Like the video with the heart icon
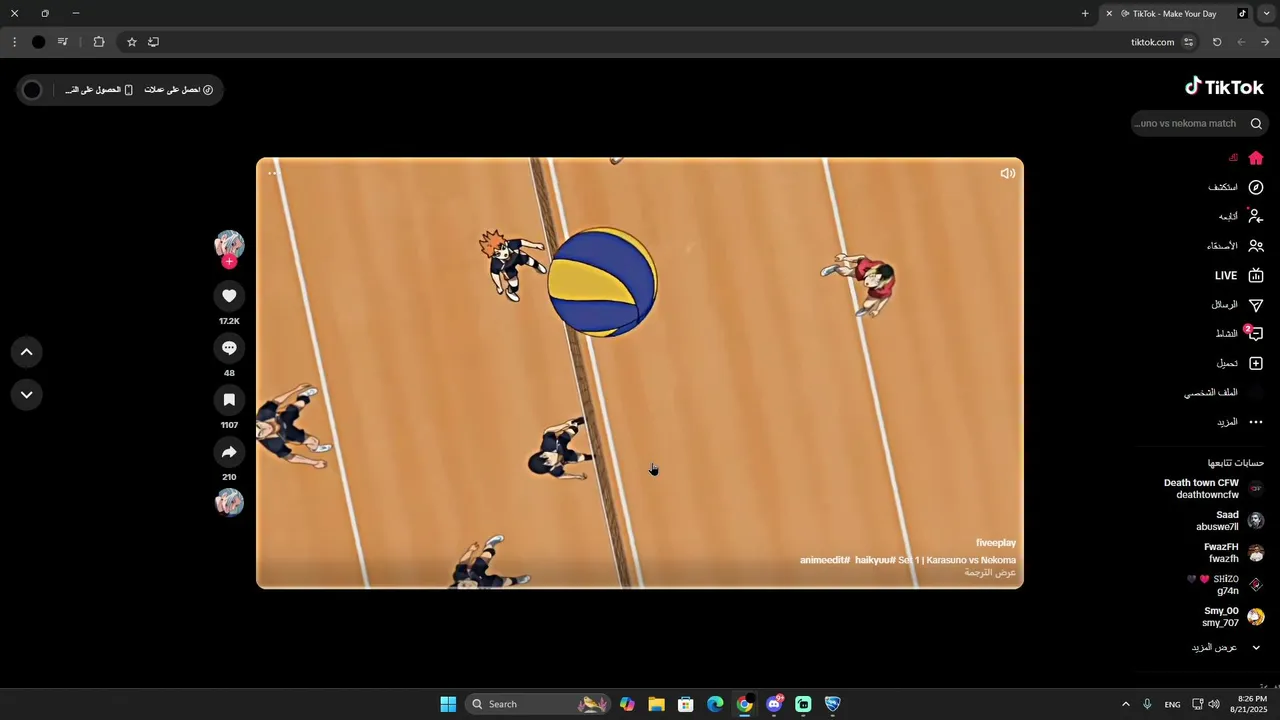This screenshot has height=720, width=1280. click(229, 296)
